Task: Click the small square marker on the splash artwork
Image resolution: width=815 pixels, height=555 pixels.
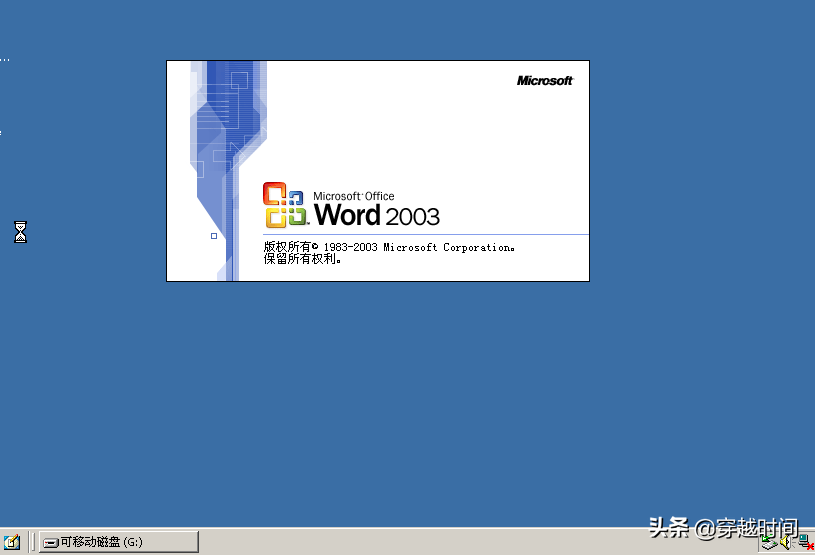Action: (214, 236)
